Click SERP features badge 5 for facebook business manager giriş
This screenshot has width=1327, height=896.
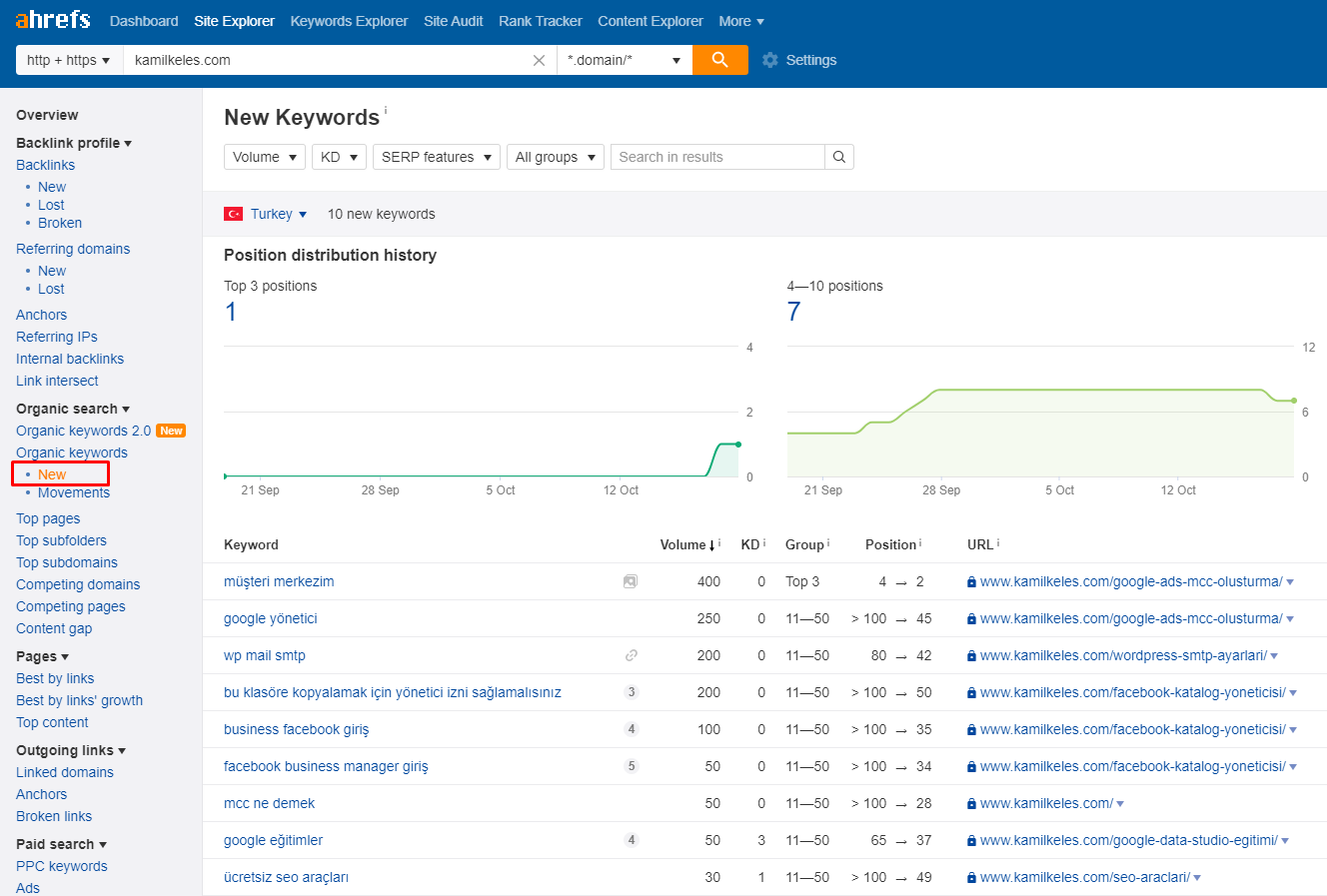pos(631,766)
